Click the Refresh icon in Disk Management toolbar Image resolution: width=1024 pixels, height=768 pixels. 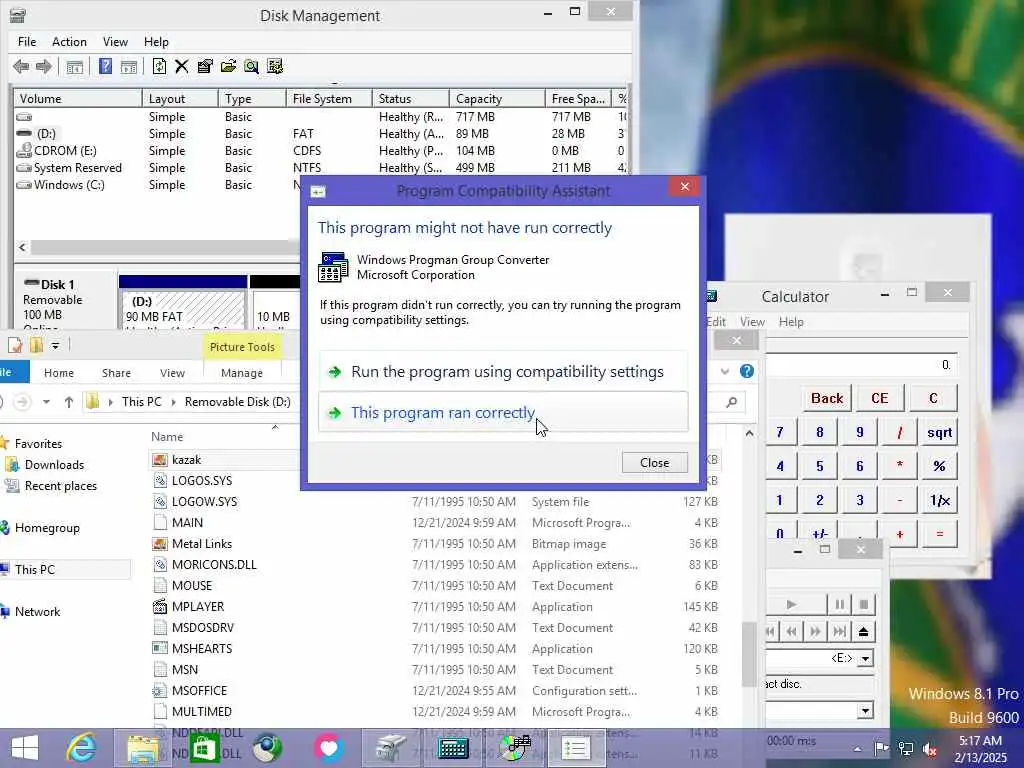[x=159, y=66]
